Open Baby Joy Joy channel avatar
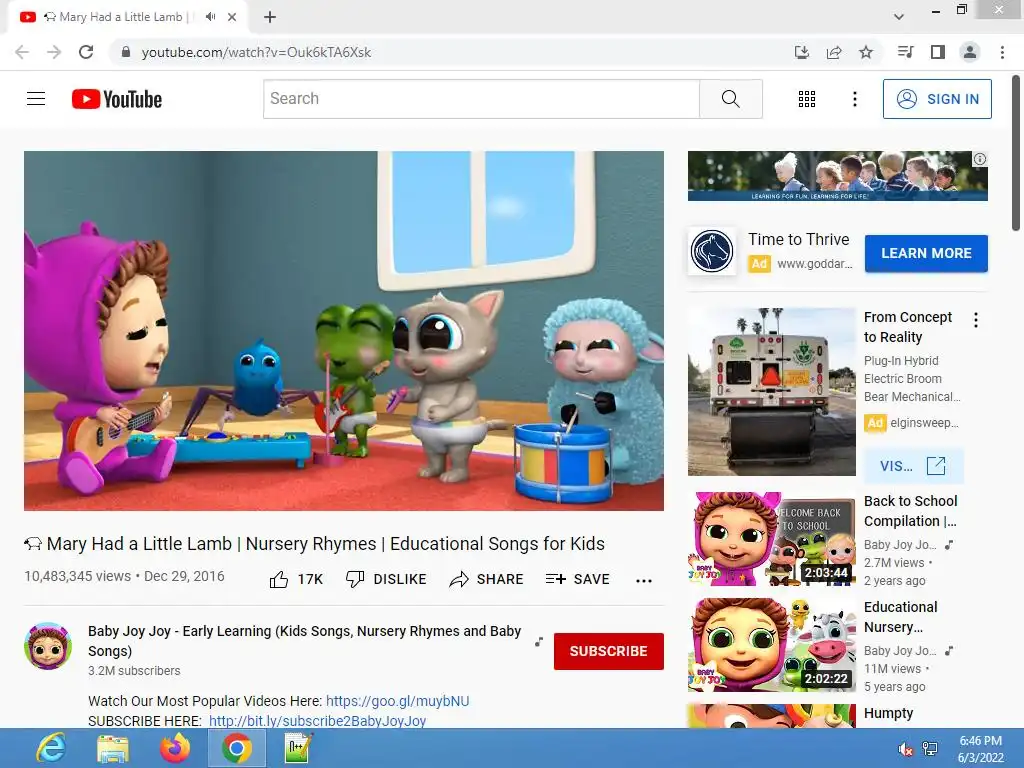 [48, 647]
